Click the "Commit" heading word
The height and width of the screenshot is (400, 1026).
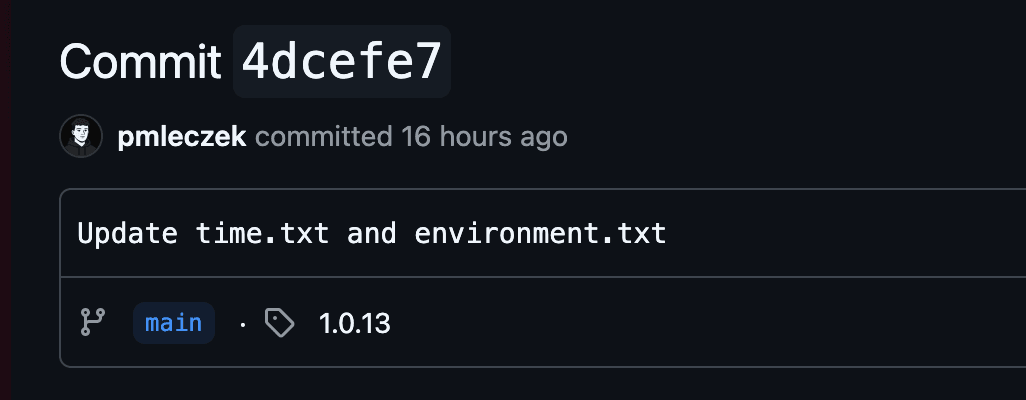140,63
